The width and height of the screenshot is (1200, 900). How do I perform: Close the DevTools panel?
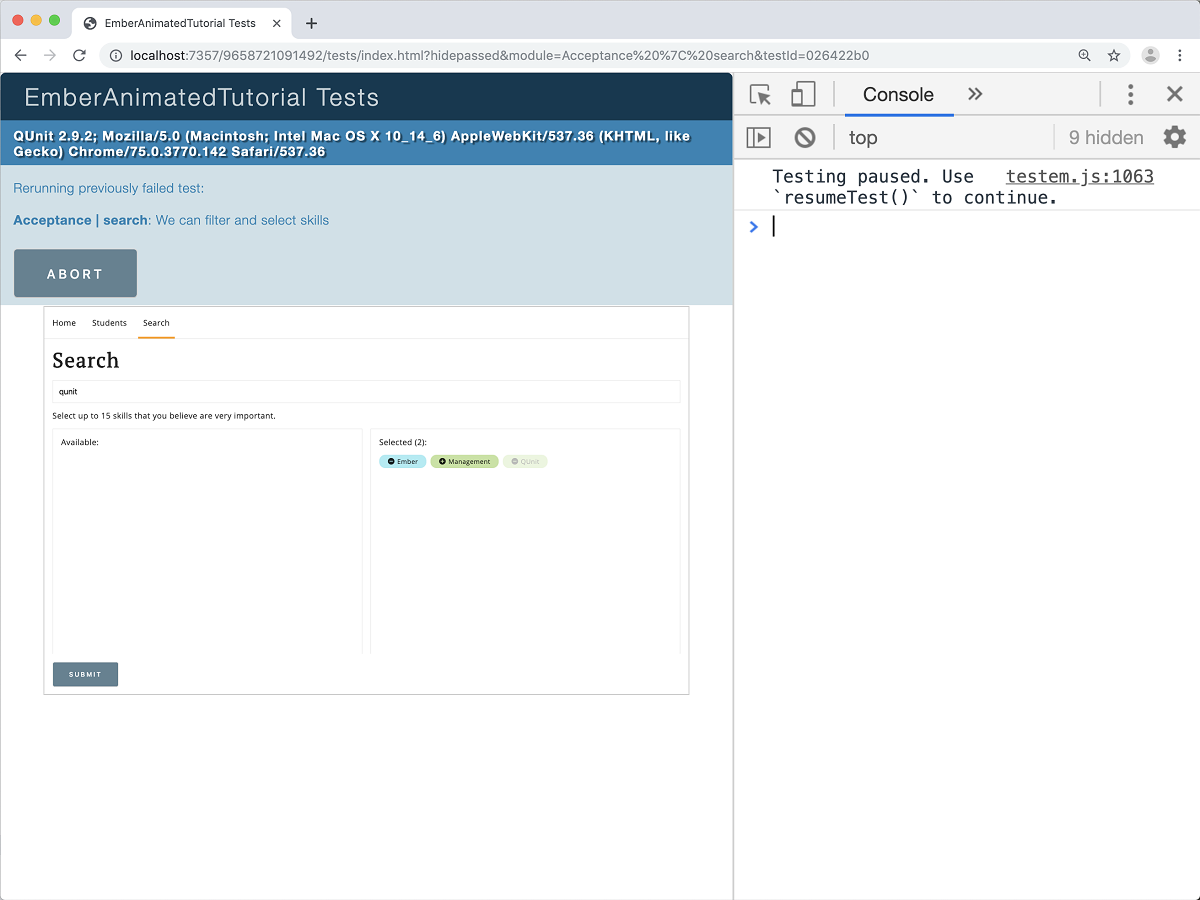point(1175,95)
